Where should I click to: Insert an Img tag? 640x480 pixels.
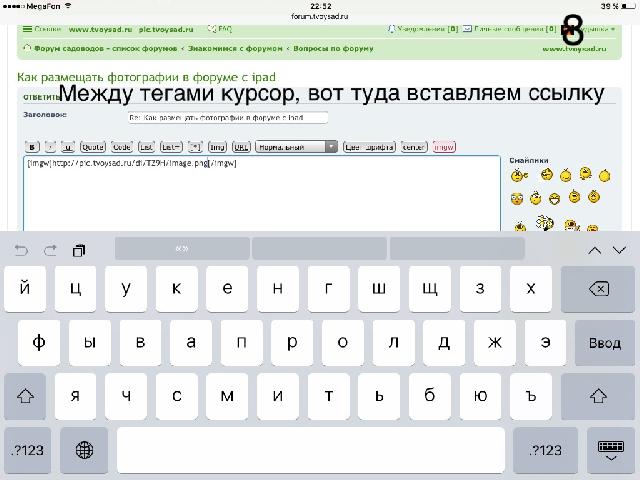[x=217, y=147]
